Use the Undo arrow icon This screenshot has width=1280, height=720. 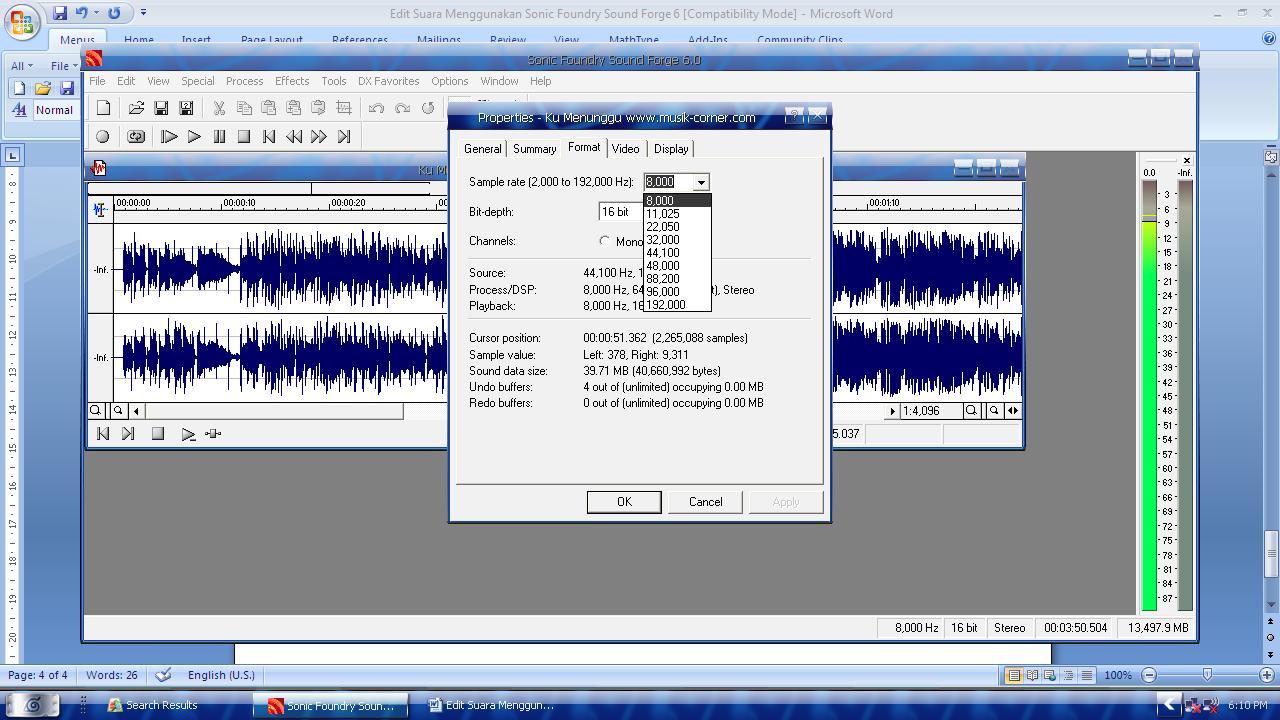(377, 107)
